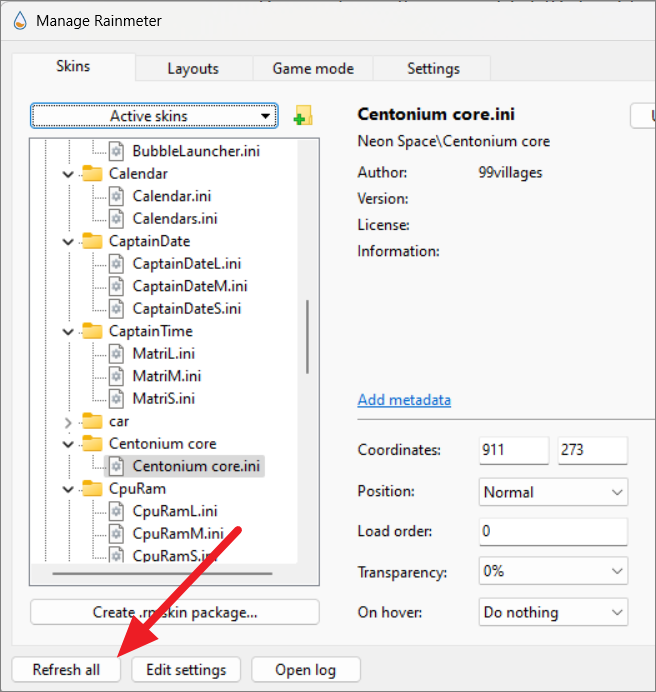This screenshot has width=656, height=692.
Task: Click the Refresh all button
Action: coord(66,669)
